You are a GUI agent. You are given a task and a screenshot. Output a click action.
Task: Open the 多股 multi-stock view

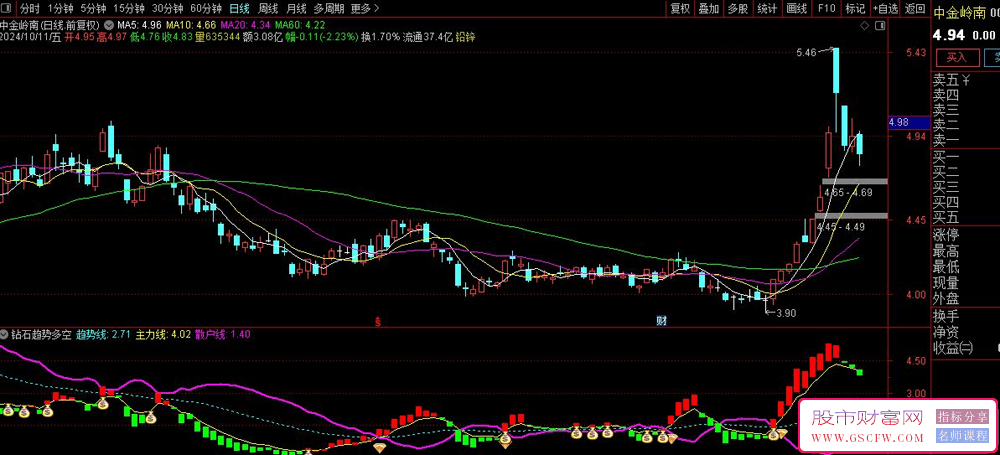(x=737, y=8)
